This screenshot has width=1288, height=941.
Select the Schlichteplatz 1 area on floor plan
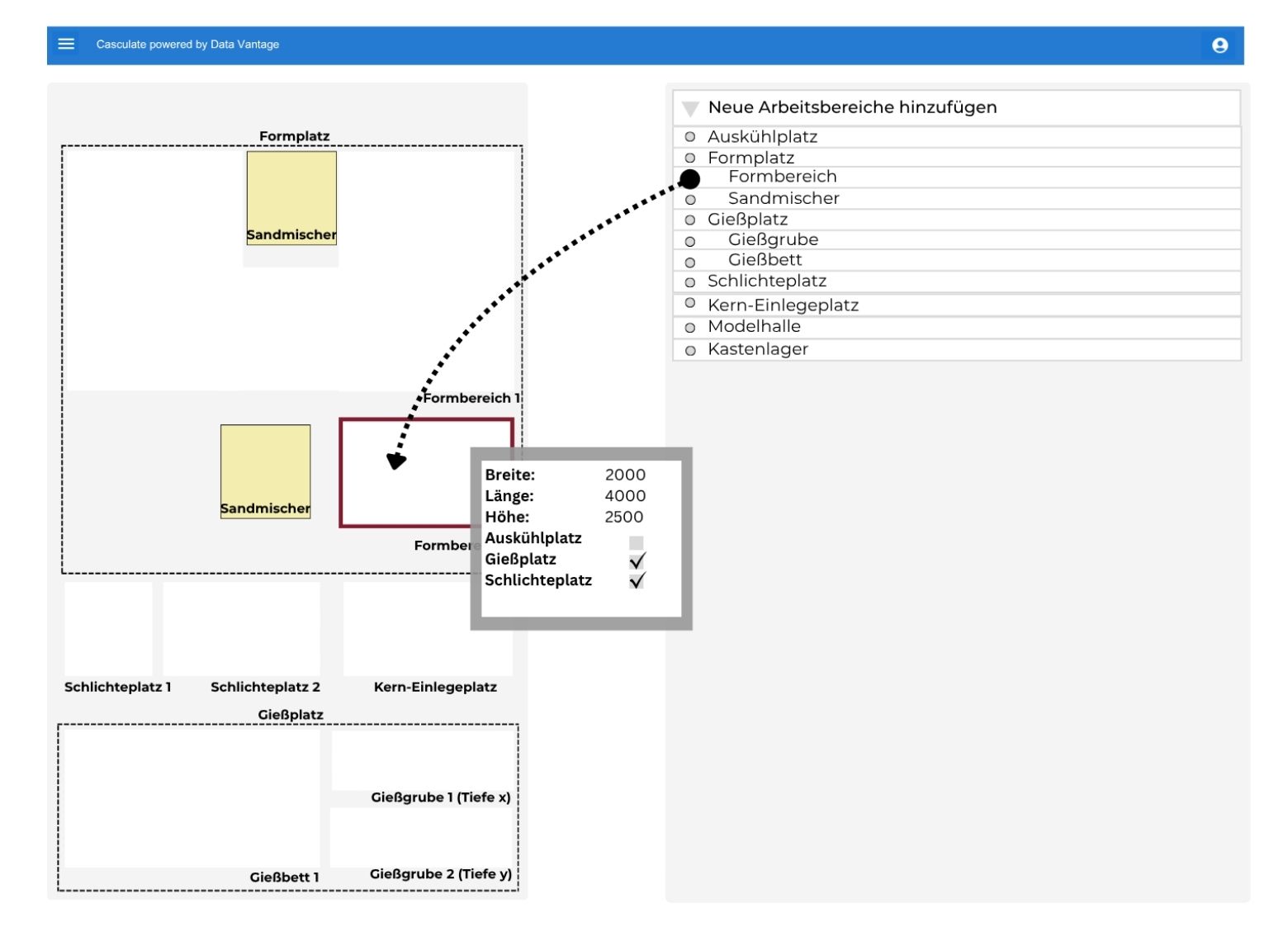108,629
